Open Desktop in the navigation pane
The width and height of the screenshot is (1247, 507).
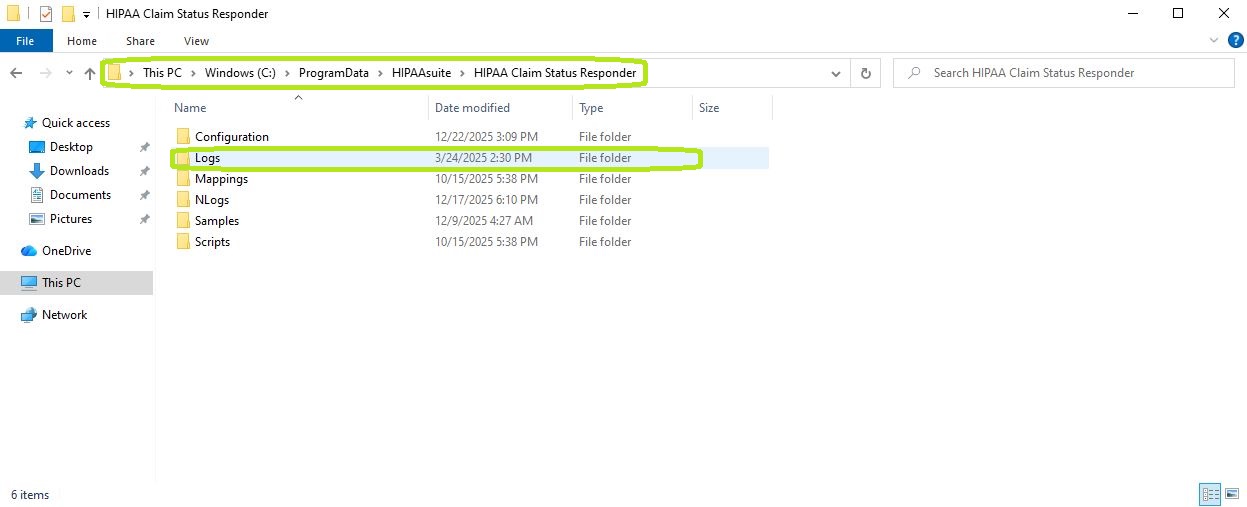click(x=71, y=147)
